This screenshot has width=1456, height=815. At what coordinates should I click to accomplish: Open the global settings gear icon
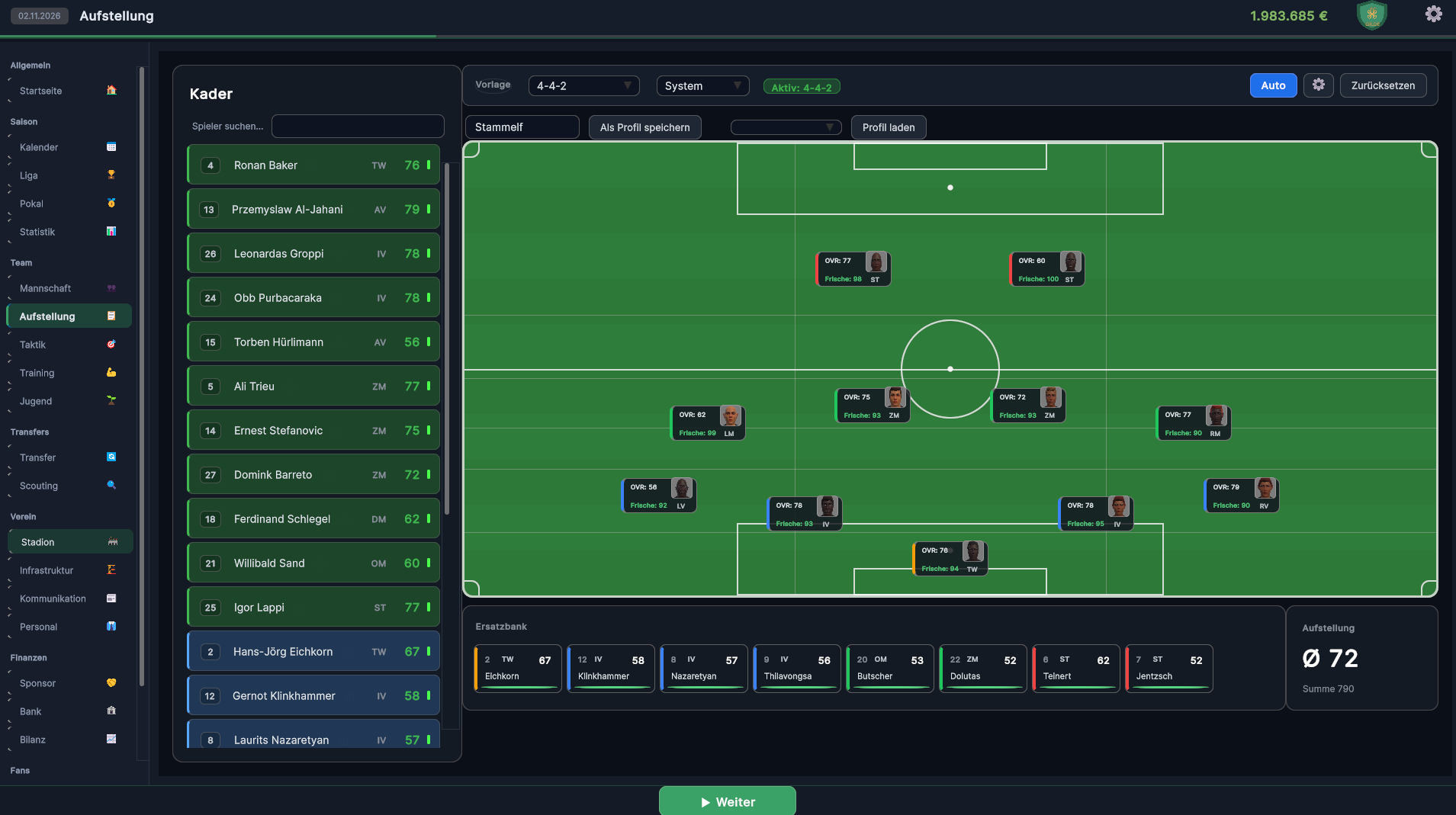pyautogui.click(x=1433, y=14)
